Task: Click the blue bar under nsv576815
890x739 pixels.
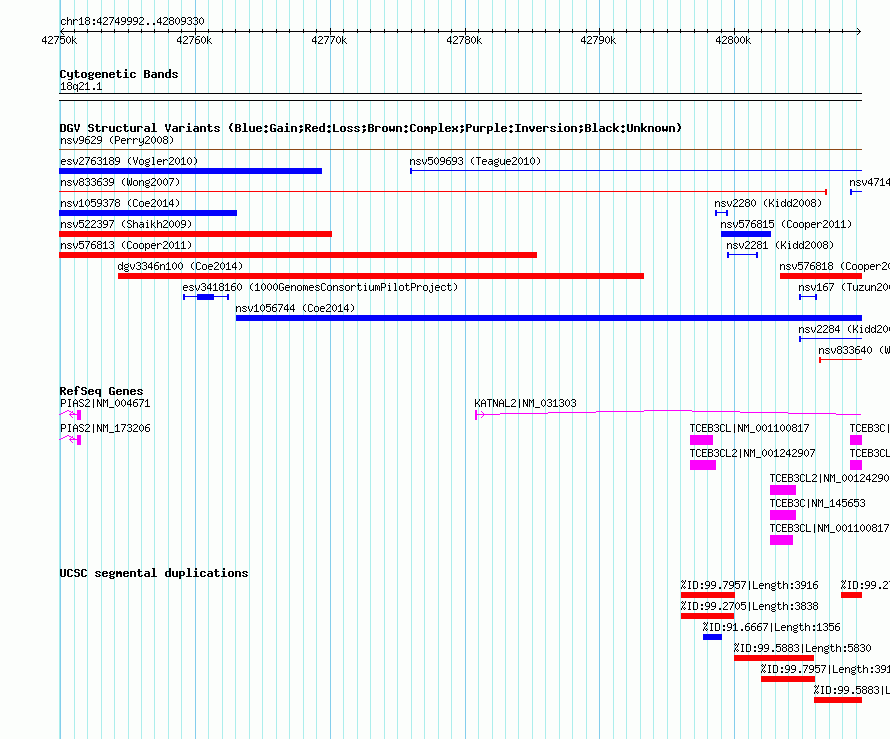Action: click(746, 234)
